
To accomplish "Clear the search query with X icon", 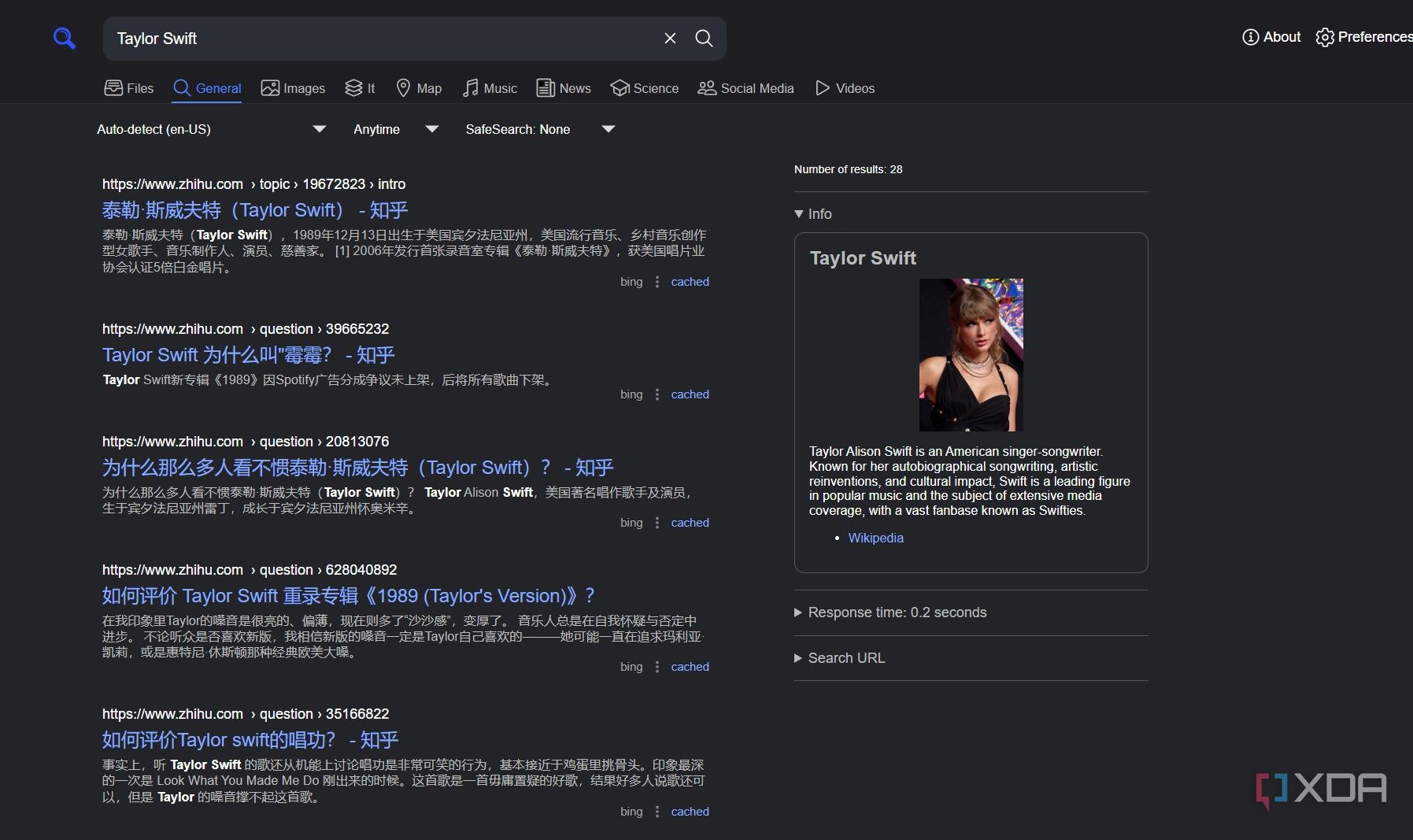I will [x=670, y=39].
